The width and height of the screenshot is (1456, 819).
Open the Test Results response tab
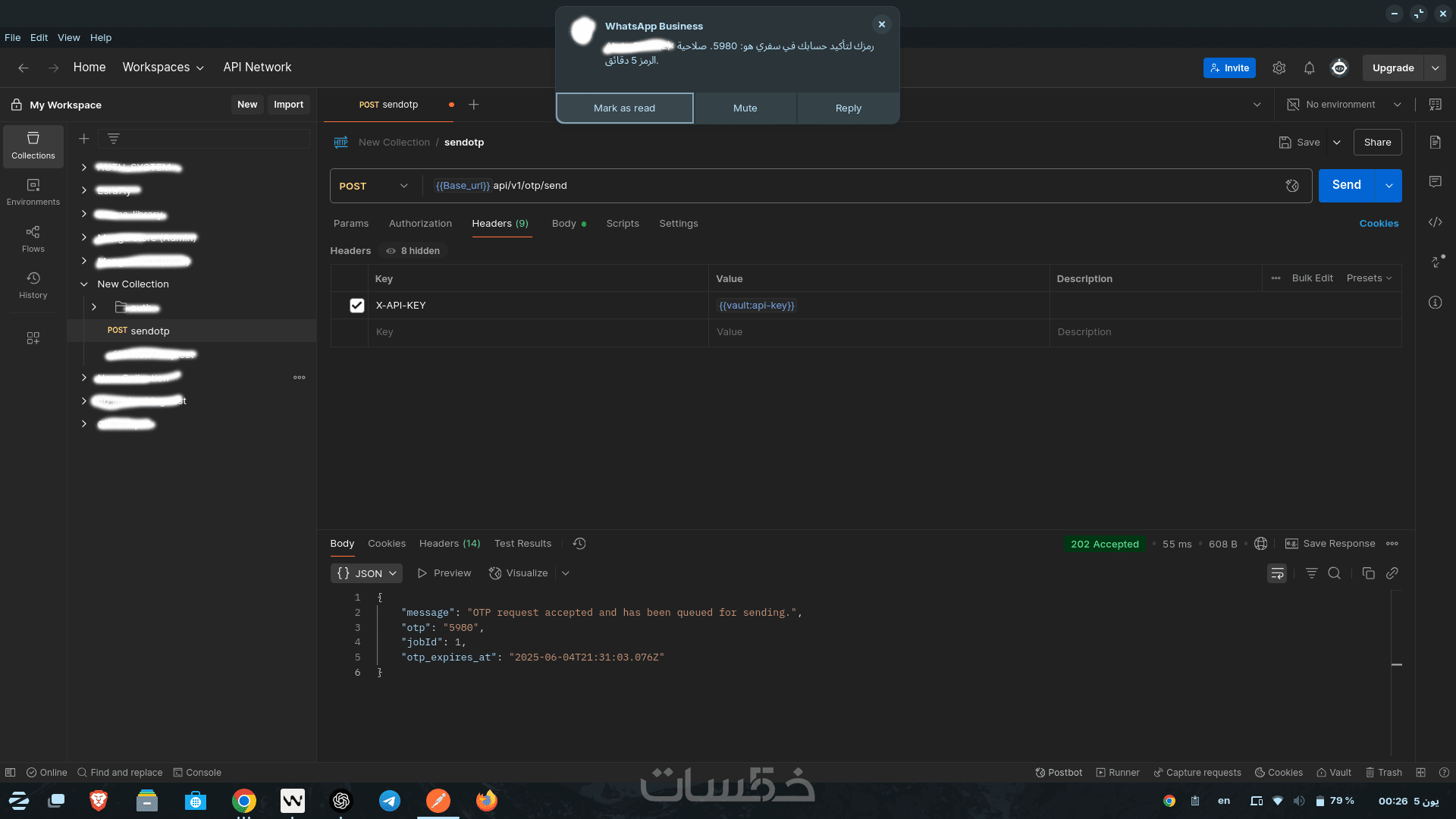tap(522, 544)
